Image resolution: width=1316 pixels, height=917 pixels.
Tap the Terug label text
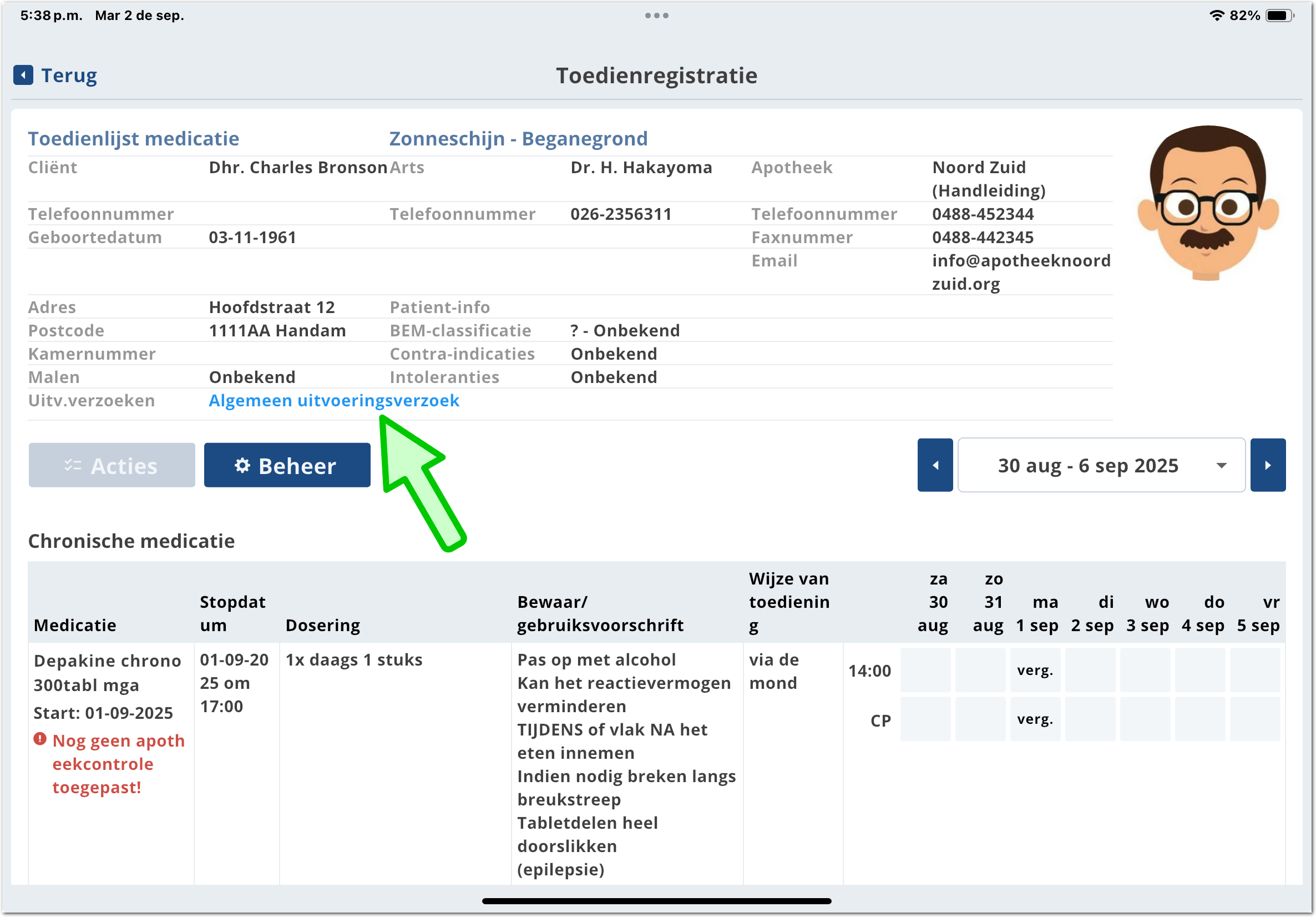coord(69,75)
